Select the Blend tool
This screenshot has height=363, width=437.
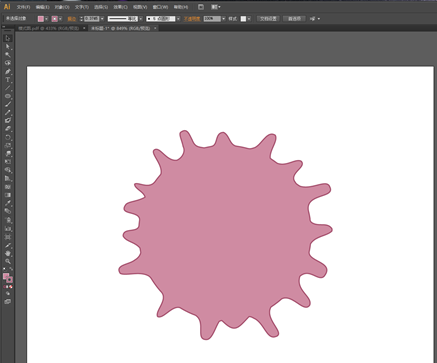click(x=8, y=211)
